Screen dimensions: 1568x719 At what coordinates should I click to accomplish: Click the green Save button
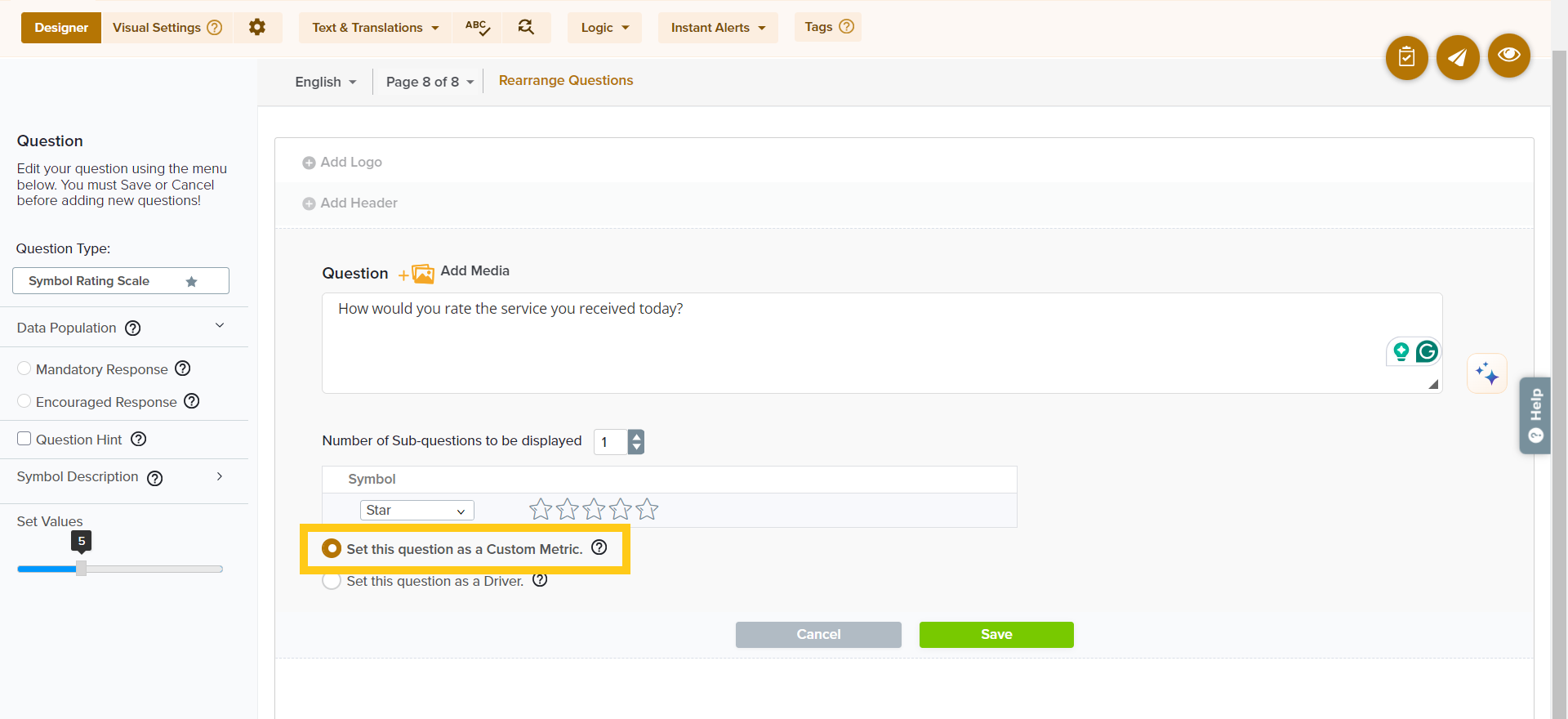tap(996, 635)
